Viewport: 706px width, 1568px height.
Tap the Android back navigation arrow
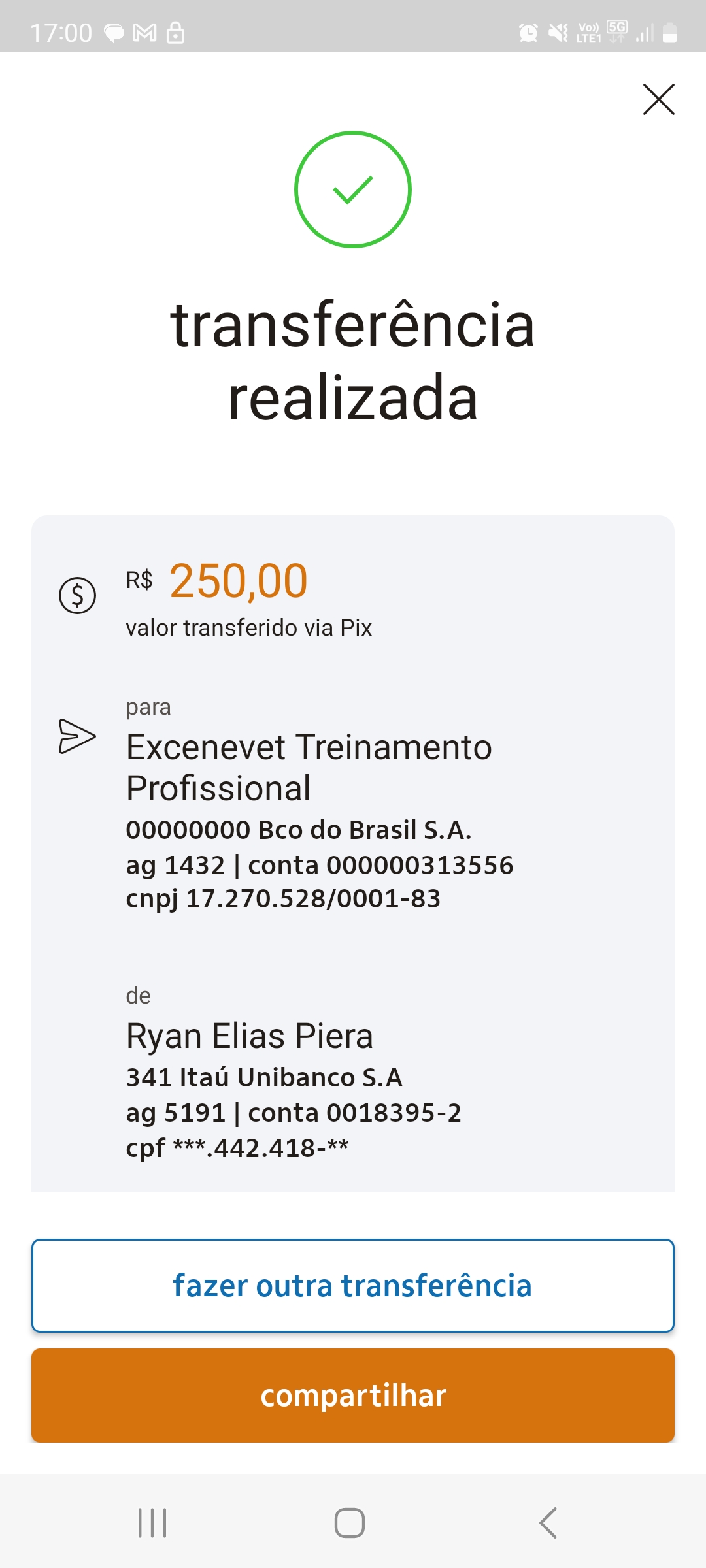[x=548, y=1523]
